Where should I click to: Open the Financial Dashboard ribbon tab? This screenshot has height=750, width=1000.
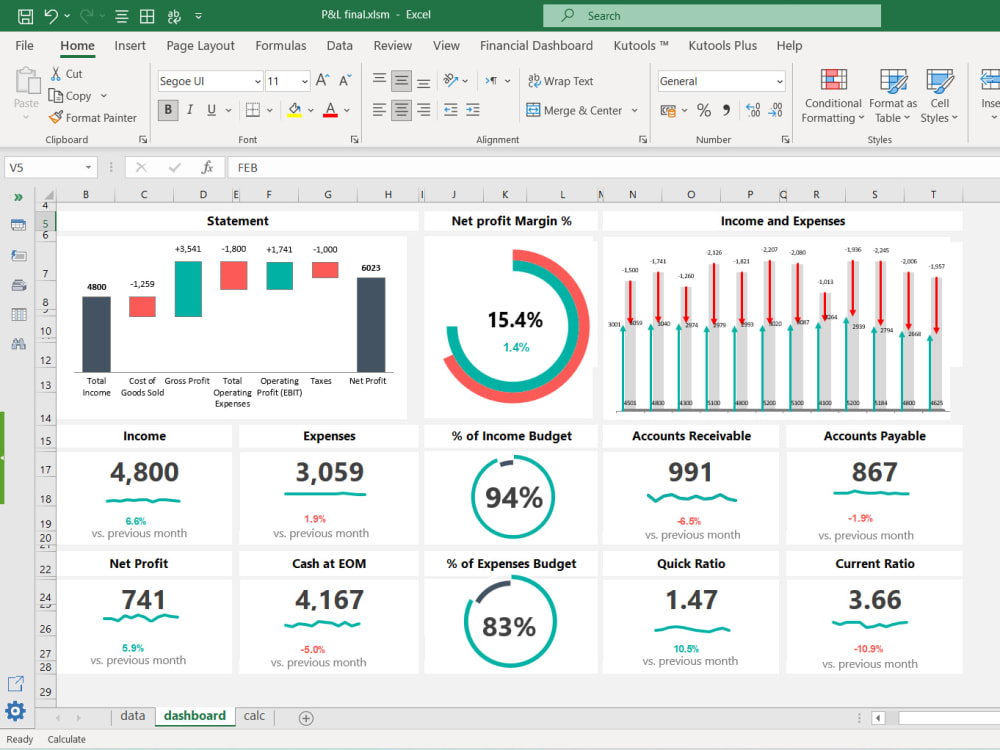pyautogui.click(x=536, y=46)
